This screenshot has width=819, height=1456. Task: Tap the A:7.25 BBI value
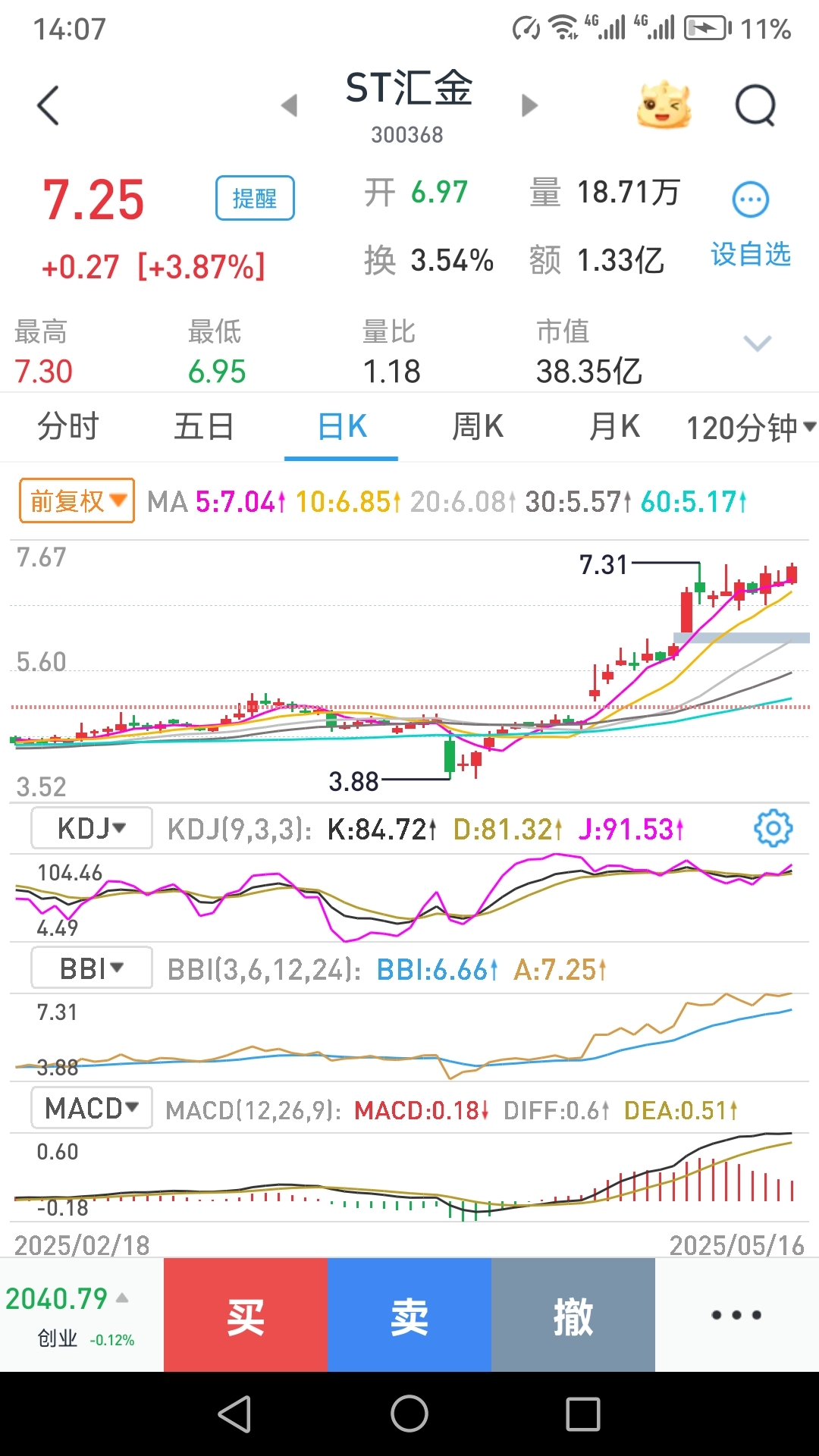click(x=560, y=969)
